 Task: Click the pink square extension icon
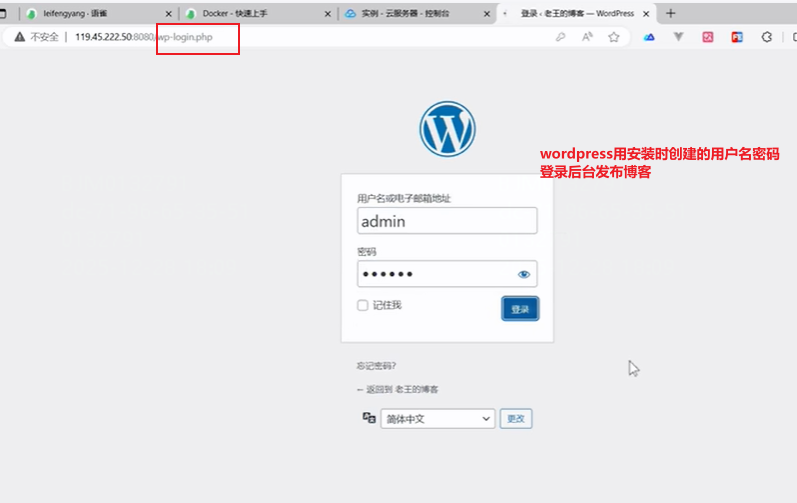pos(708,37)
